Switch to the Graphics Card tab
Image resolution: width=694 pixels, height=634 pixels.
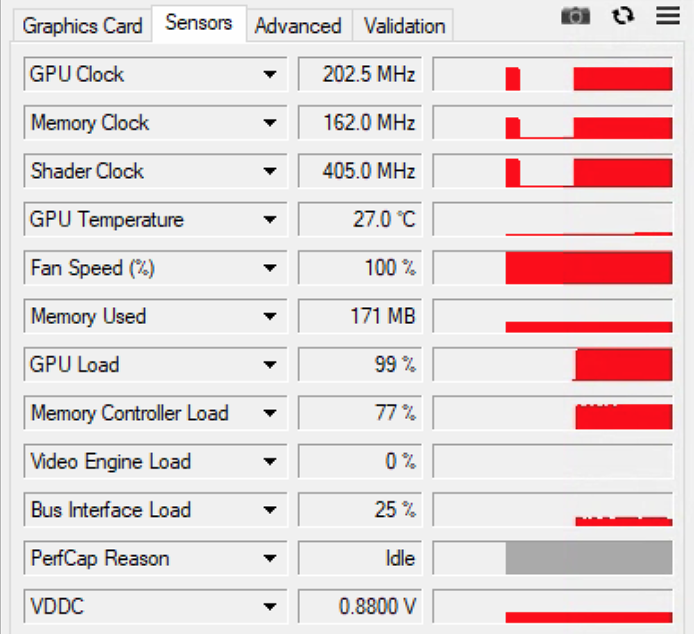(x=82, y=26)
